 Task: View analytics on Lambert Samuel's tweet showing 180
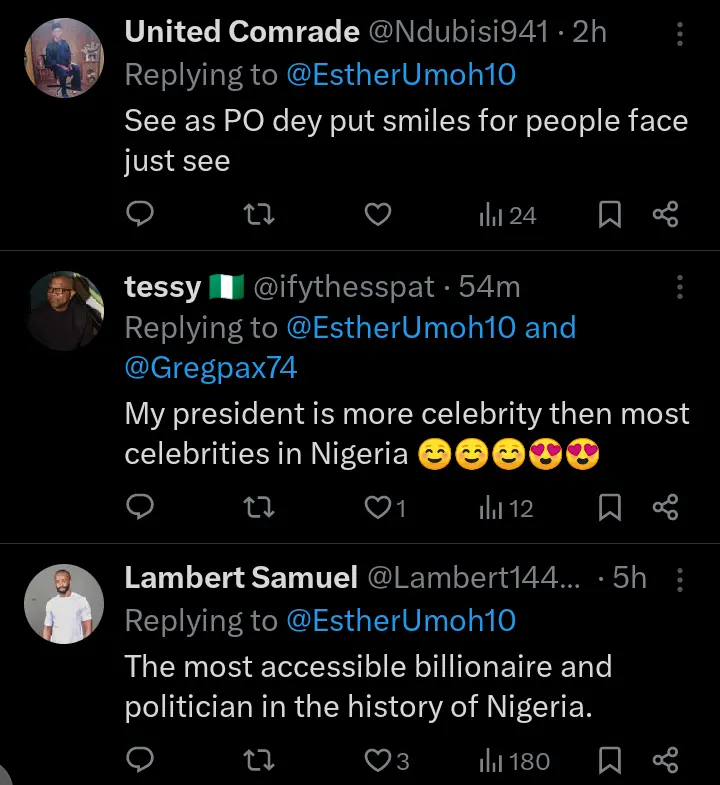pyautogui.click(x=513, y=761)
